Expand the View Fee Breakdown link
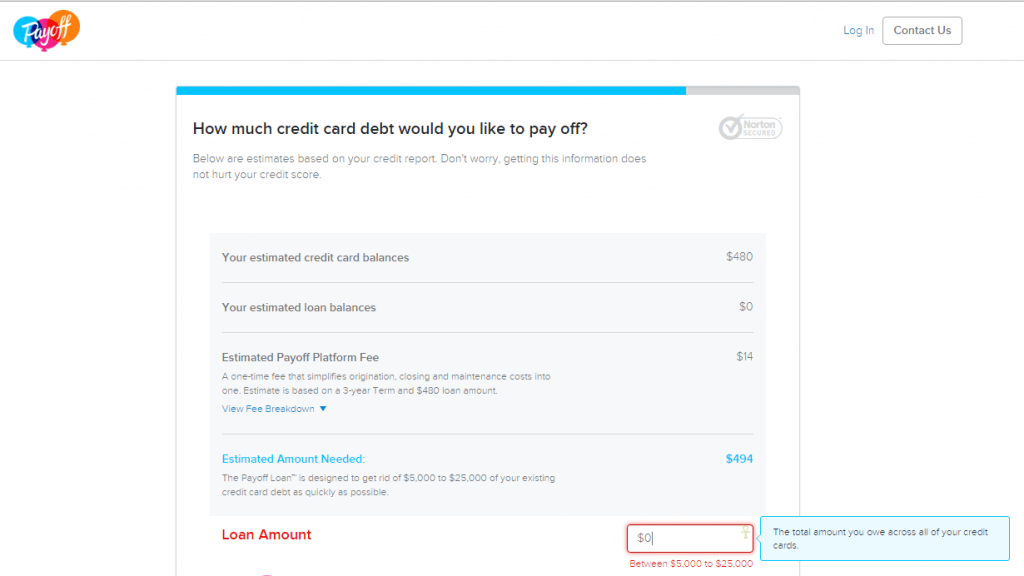The image size is (1024, 576). pos(268,409)
